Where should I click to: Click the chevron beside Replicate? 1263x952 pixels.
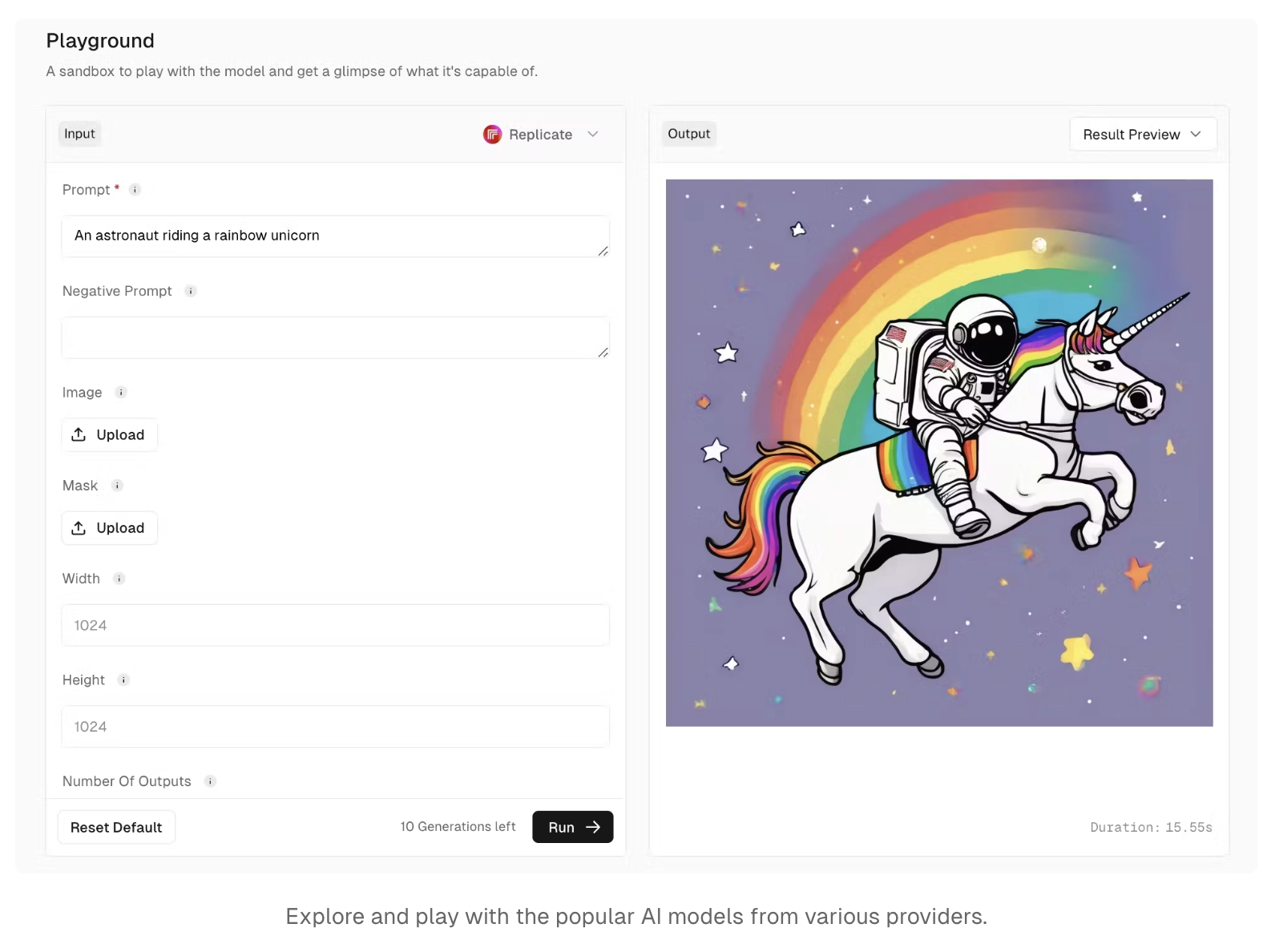click(593, 135)
